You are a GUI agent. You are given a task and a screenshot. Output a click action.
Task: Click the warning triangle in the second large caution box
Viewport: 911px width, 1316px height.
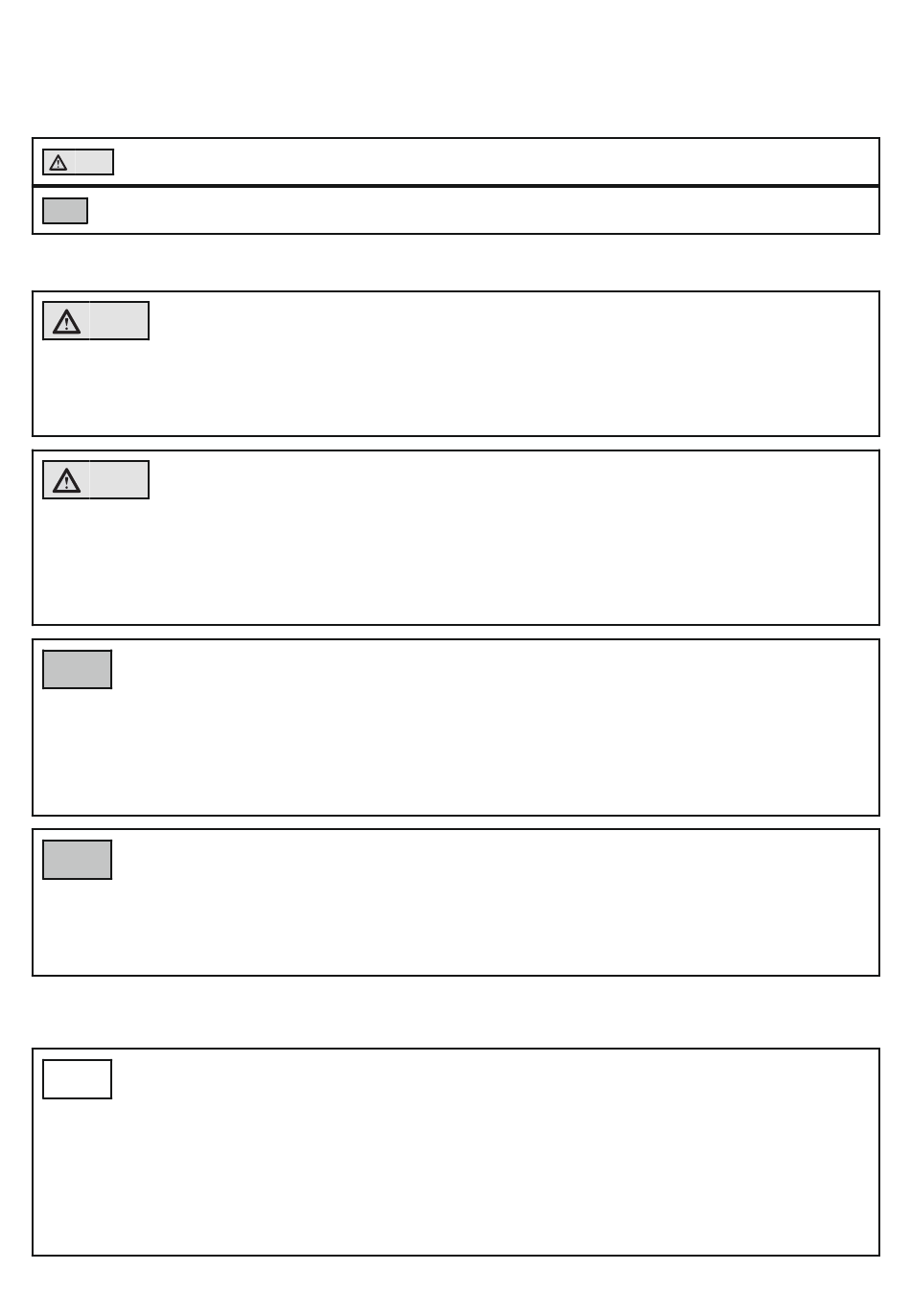tap(66, 480)
